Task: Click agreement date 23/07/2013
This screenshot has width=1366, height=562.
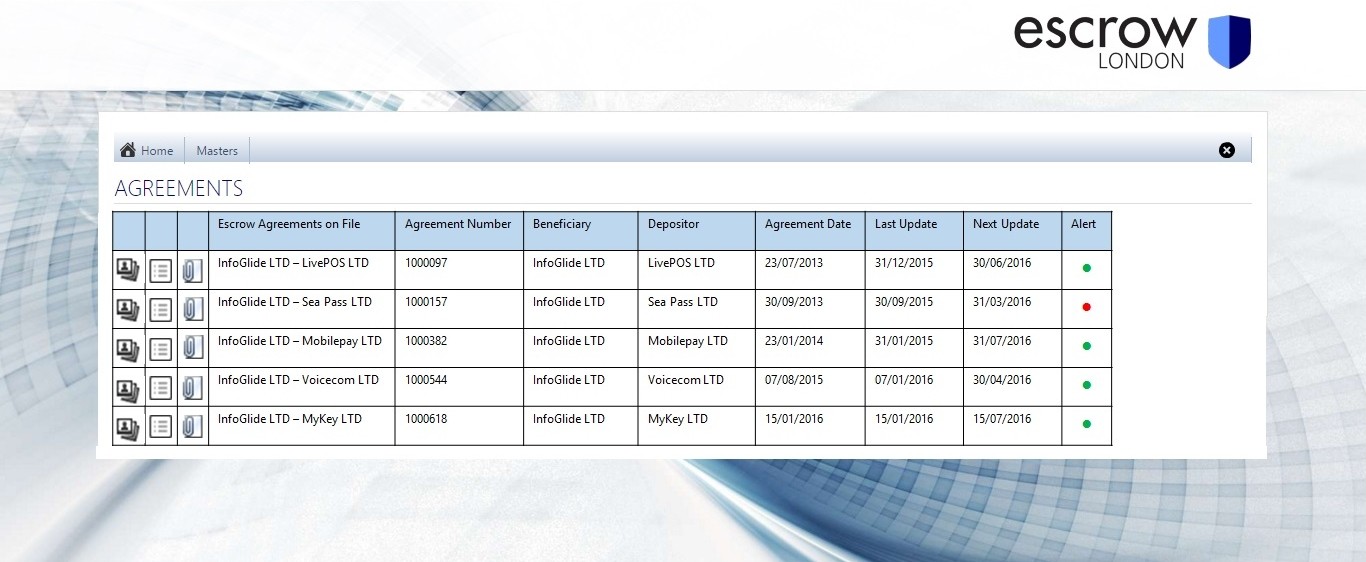Action: (x=794, y=263)
